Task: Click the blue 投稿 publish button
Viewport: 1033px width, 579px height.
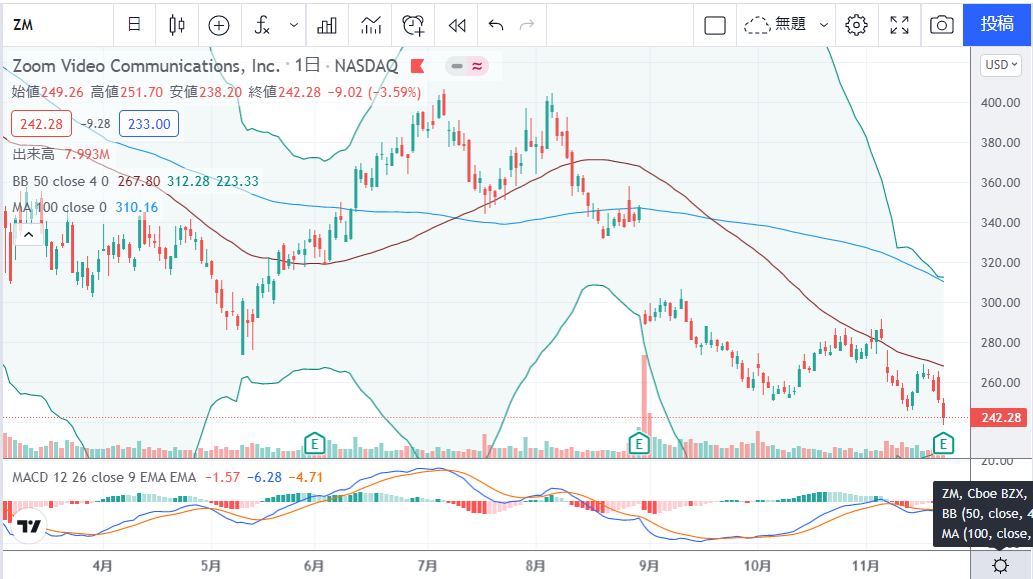Action: tap(997, 24)
